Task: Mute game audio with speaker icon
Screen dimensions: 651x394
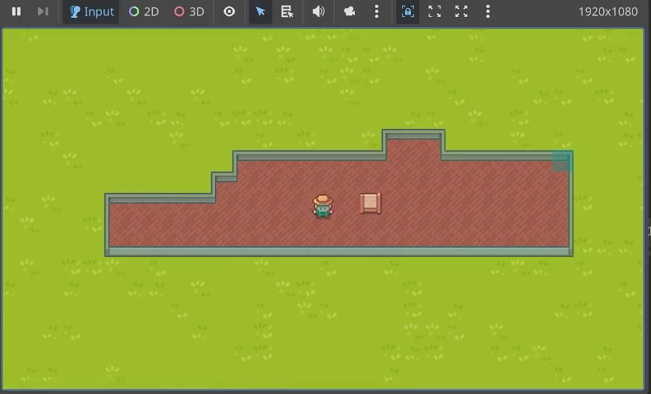Action: (x=318, y=11)
